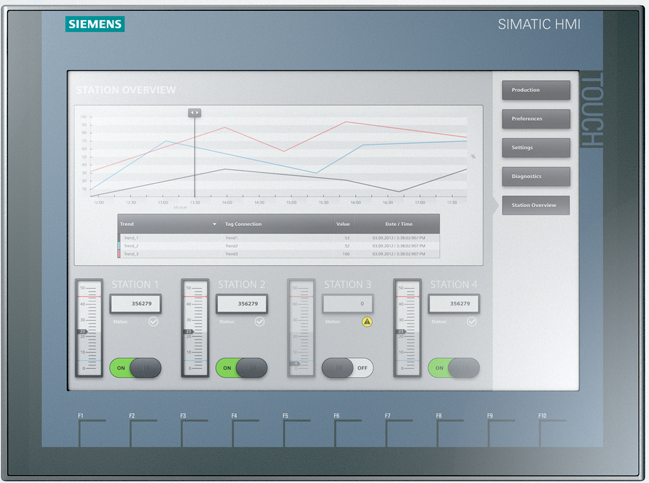Turn off the Station 2 ON switch
Screen dimensions: 649x483
241,368
